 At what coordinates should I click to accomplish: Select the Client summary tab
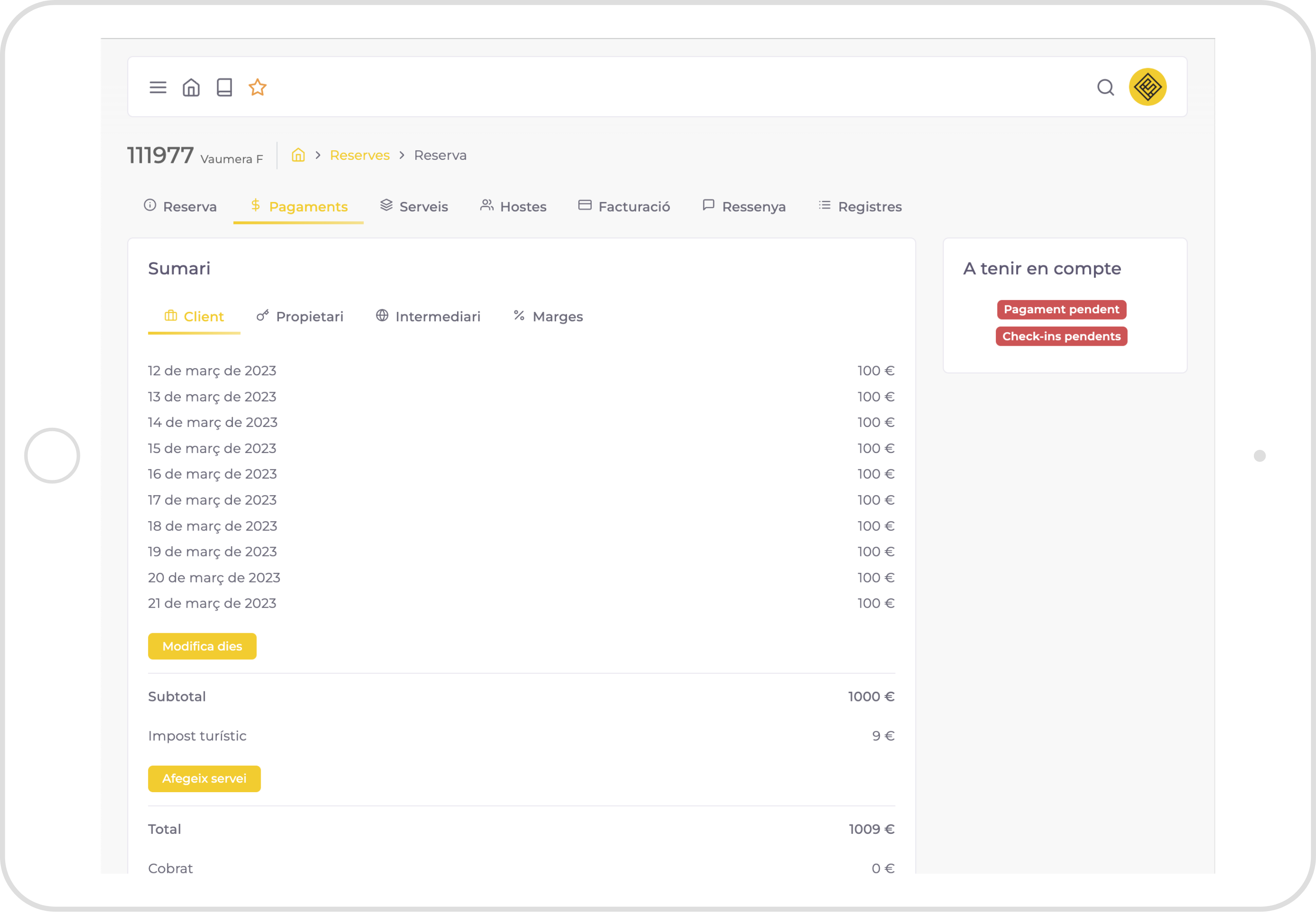pos(194,317)
